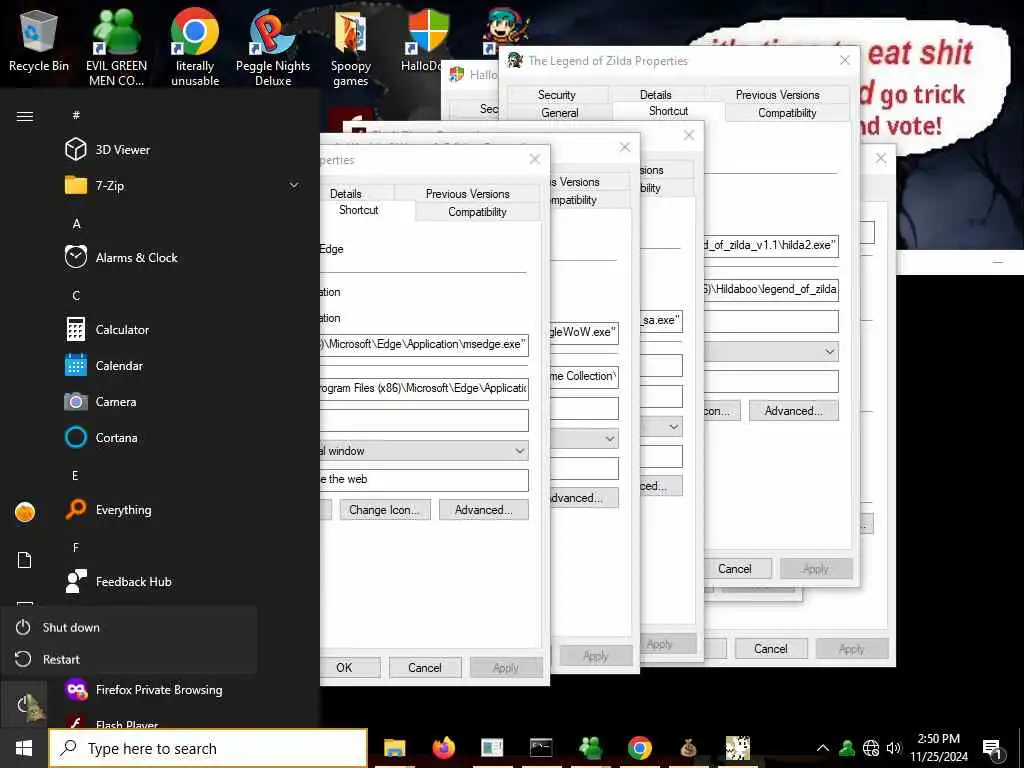Click Cancel in the Edge properties window

click(424, 667)
